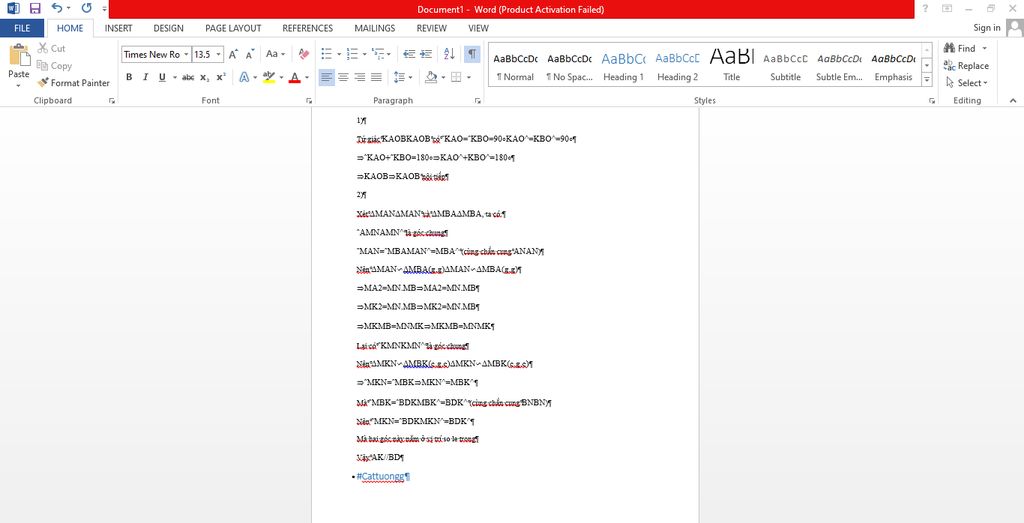Sort the selected text alphabetically
Viewport: 1024px width, 523px height.
[449, 54]
